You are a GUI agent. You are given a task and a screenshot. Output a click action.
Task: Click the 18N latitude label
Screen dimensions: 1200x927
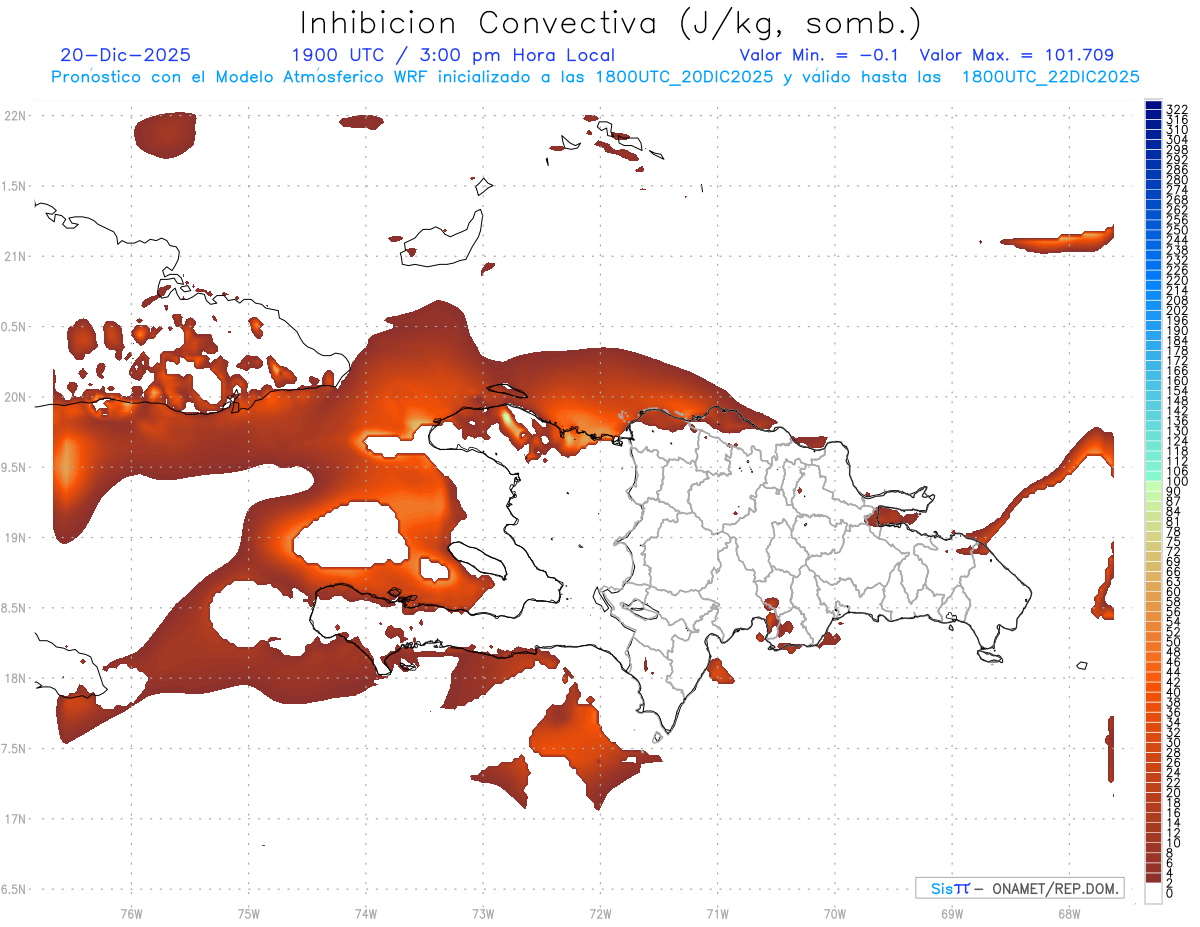click(x=15, y=678)
